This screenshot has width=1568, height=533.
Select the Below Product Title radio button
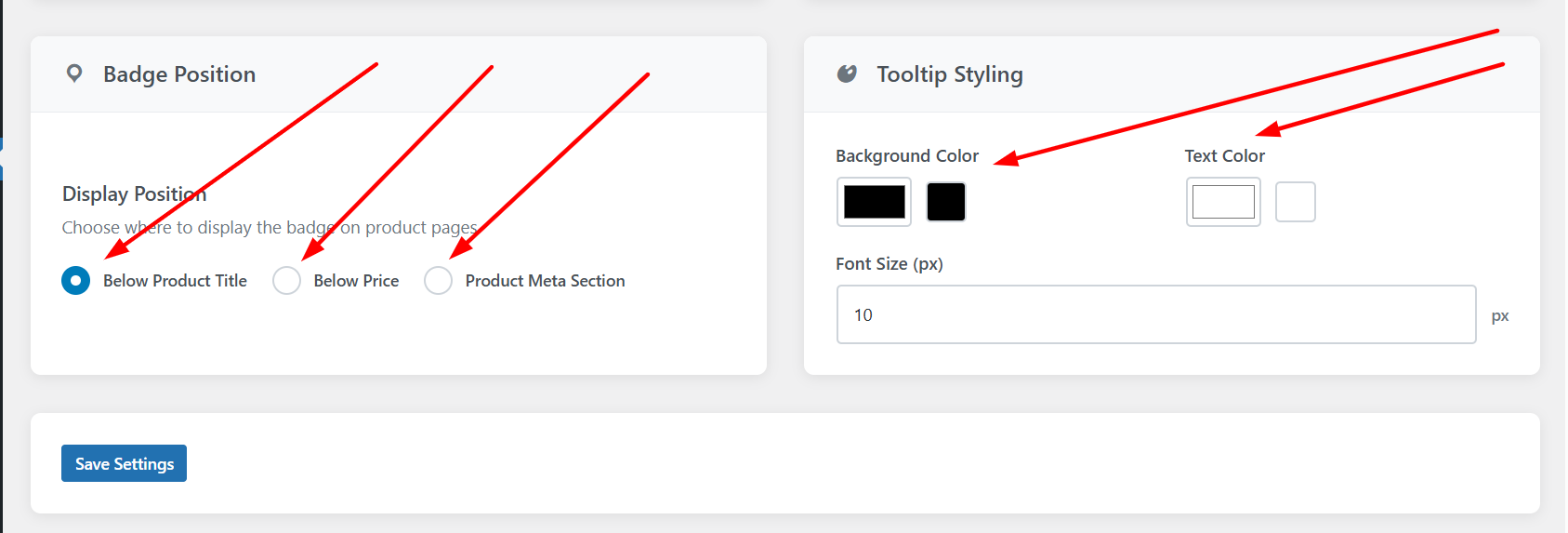[x=76, y=281]
